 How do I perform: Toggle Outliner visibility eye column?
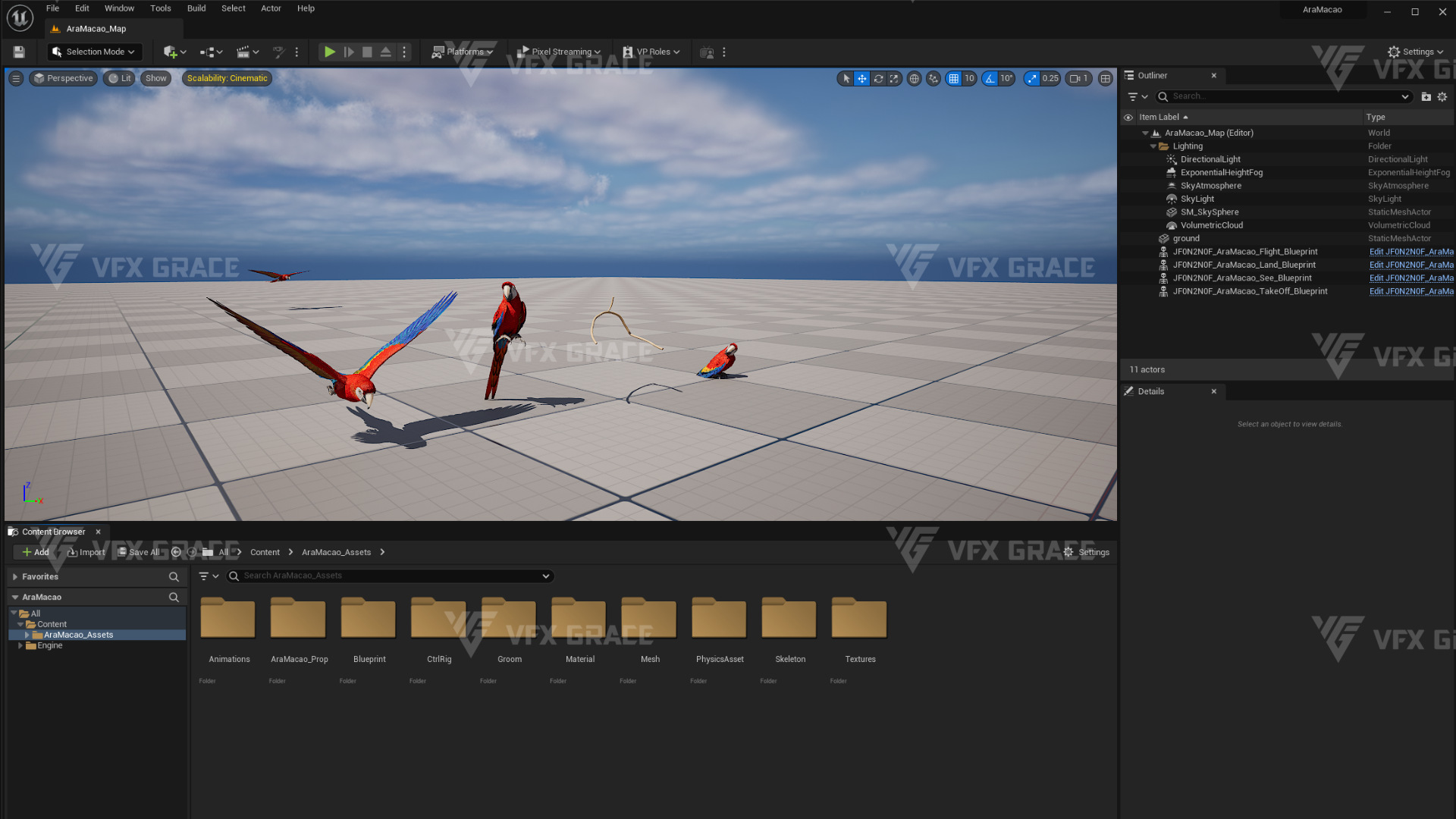1128,118
